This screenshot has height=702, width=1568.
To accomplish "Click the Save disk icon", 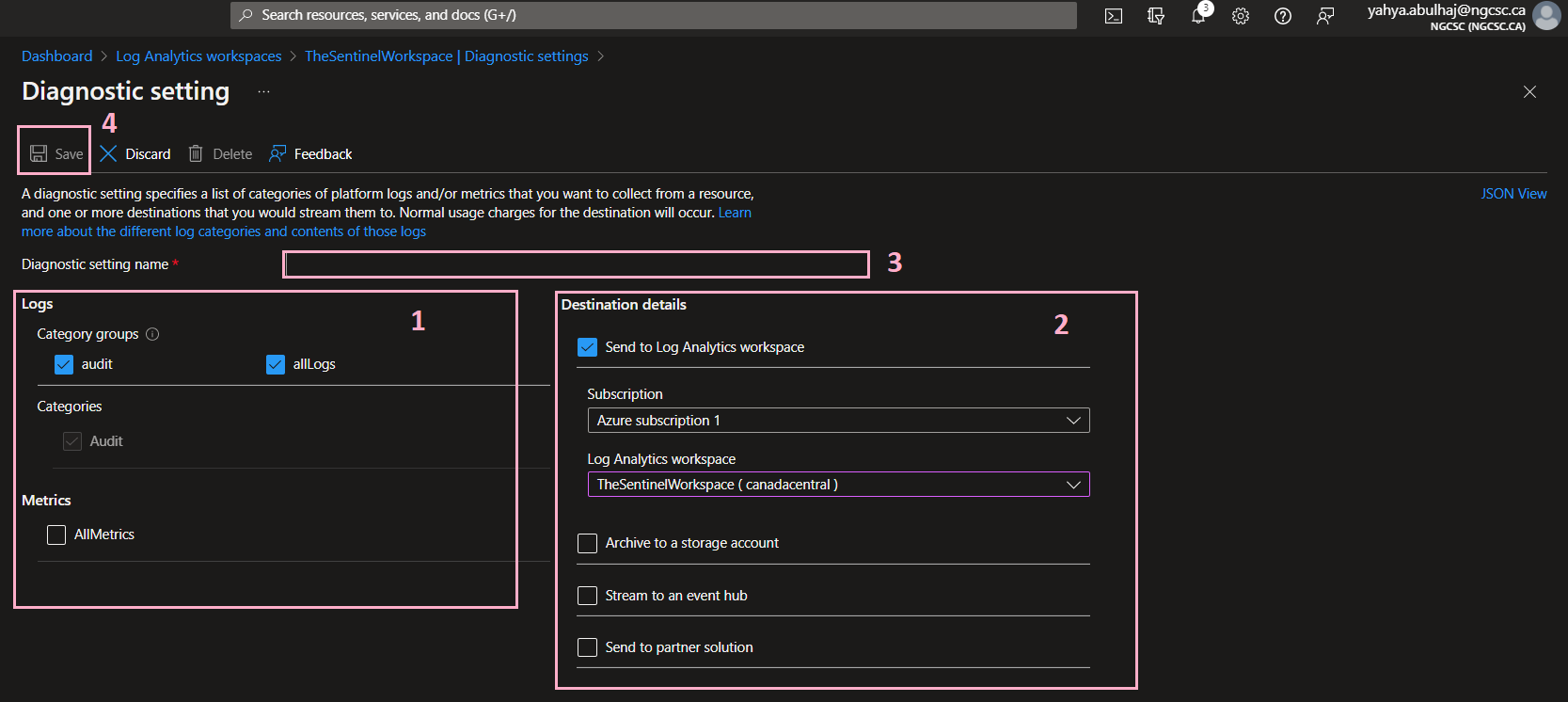I will 39,153.
